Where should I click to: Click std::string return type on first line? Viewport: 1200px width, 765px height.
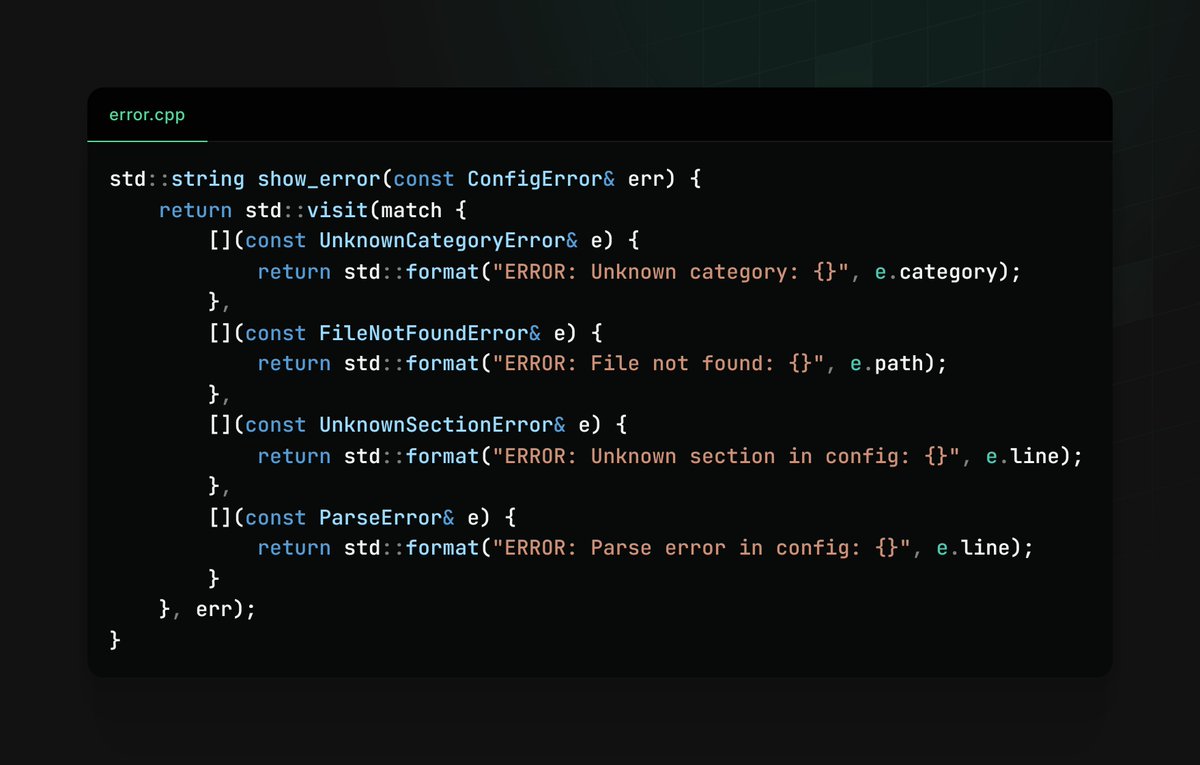click(177, 180)
